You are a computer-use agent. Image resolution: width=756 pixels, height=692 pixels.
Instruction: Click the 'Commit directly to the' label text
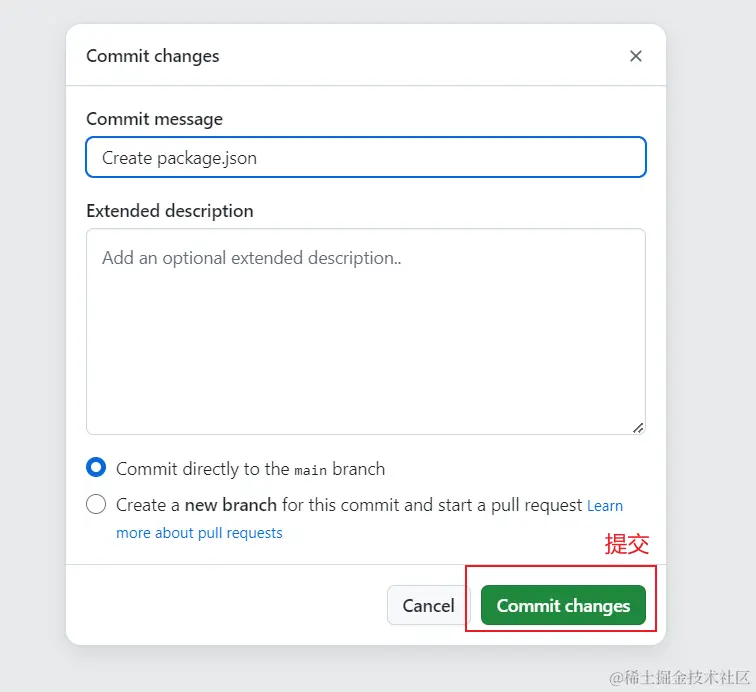pyautogui.click(x=202, y=469)
